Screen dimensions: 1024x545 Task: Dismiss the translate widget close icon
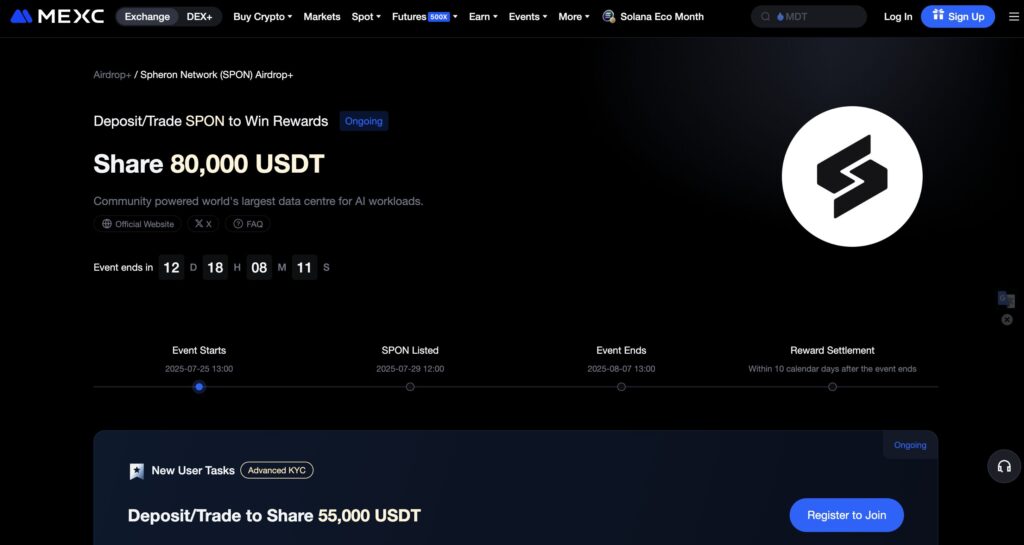pos(1007,320)
